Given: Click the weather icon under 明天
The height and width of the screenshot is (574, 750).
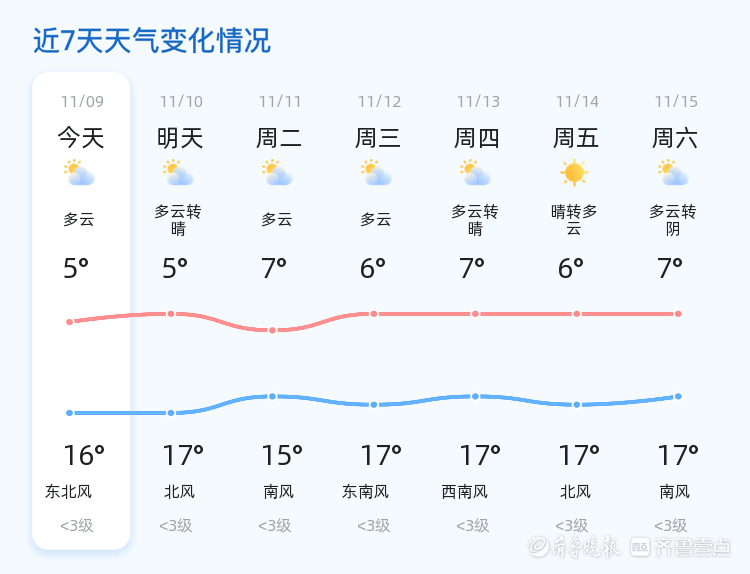Looking at the screenshot, I should tap(178, 173).
